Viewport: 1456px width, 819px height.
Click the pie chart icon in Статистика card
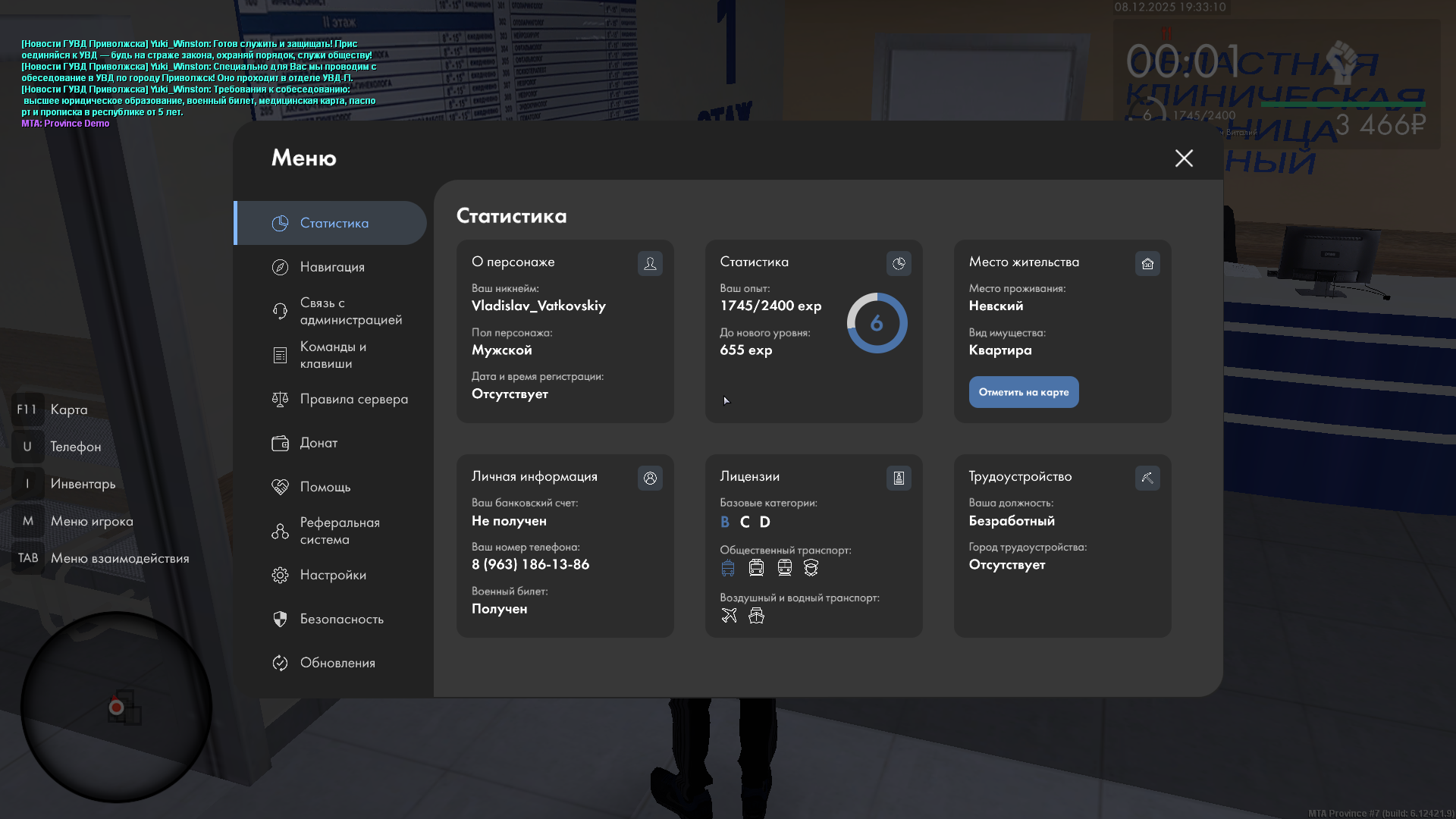tap(899, 263)
